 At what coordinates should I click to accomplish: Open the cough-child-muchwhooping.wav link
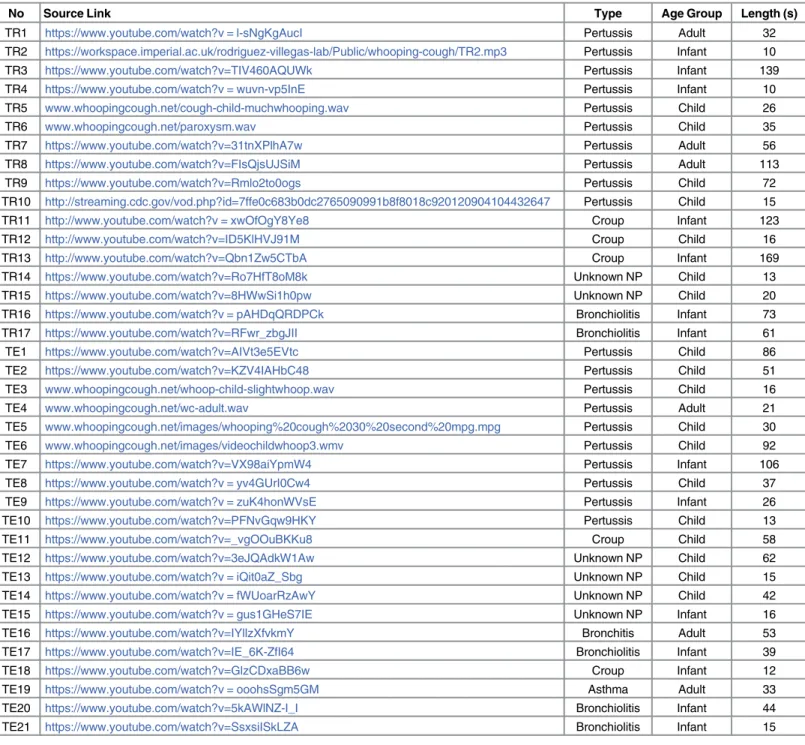197,108
